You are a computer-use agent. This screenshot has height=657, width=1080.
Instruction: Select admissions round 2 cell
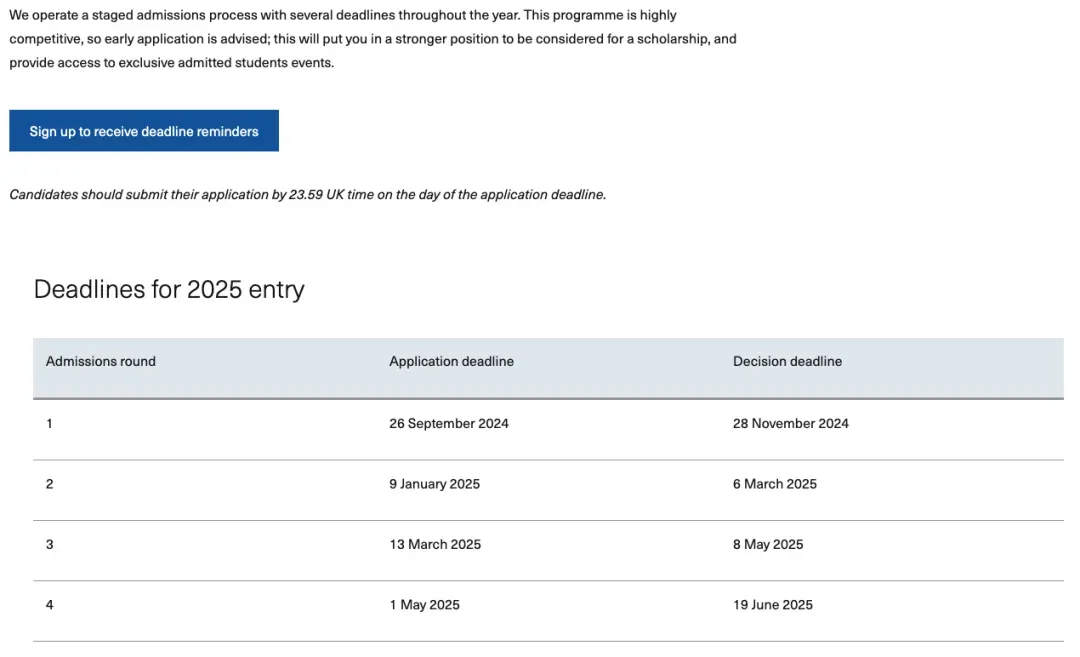pos(50,484)
